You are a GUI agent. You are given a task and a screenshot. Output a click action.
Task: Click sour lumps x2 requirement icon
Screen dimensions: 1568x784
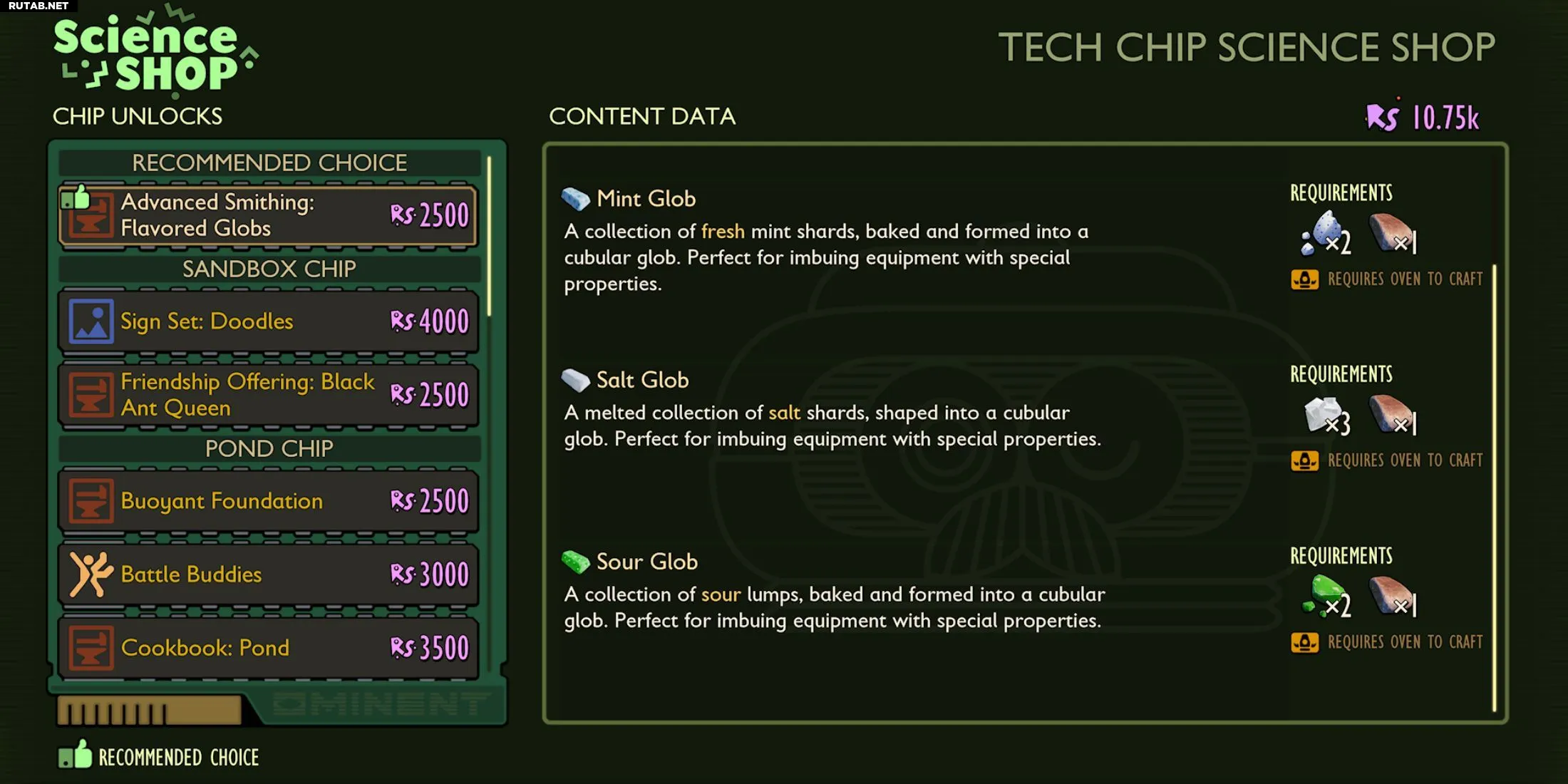[1326, 597]
